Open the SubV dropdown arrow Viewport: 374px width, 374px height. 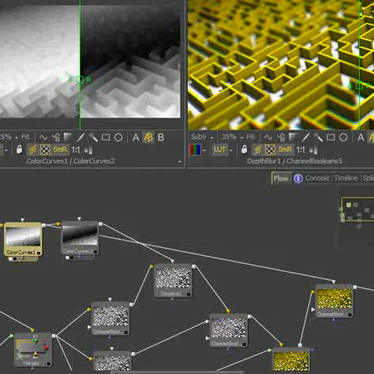coord(212,137)
